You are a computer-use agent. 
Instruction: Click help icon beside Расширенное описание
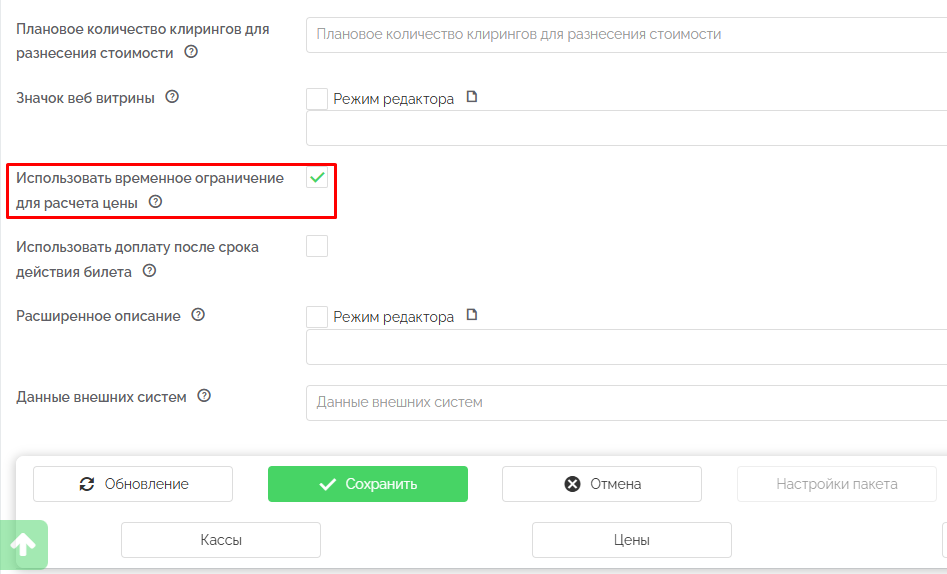198,315
